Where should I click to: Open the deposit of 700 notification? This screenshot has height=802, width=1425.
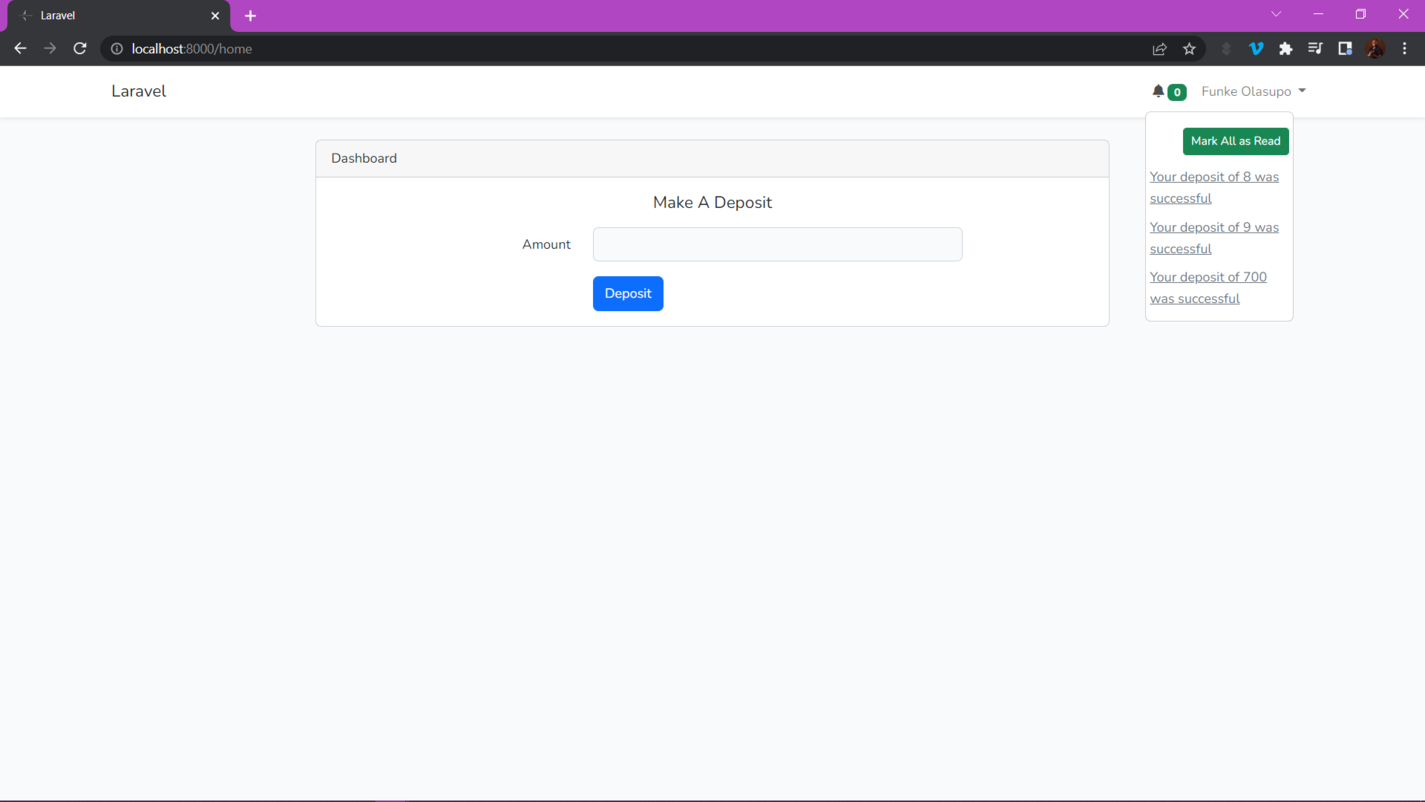click(1207, 287)
